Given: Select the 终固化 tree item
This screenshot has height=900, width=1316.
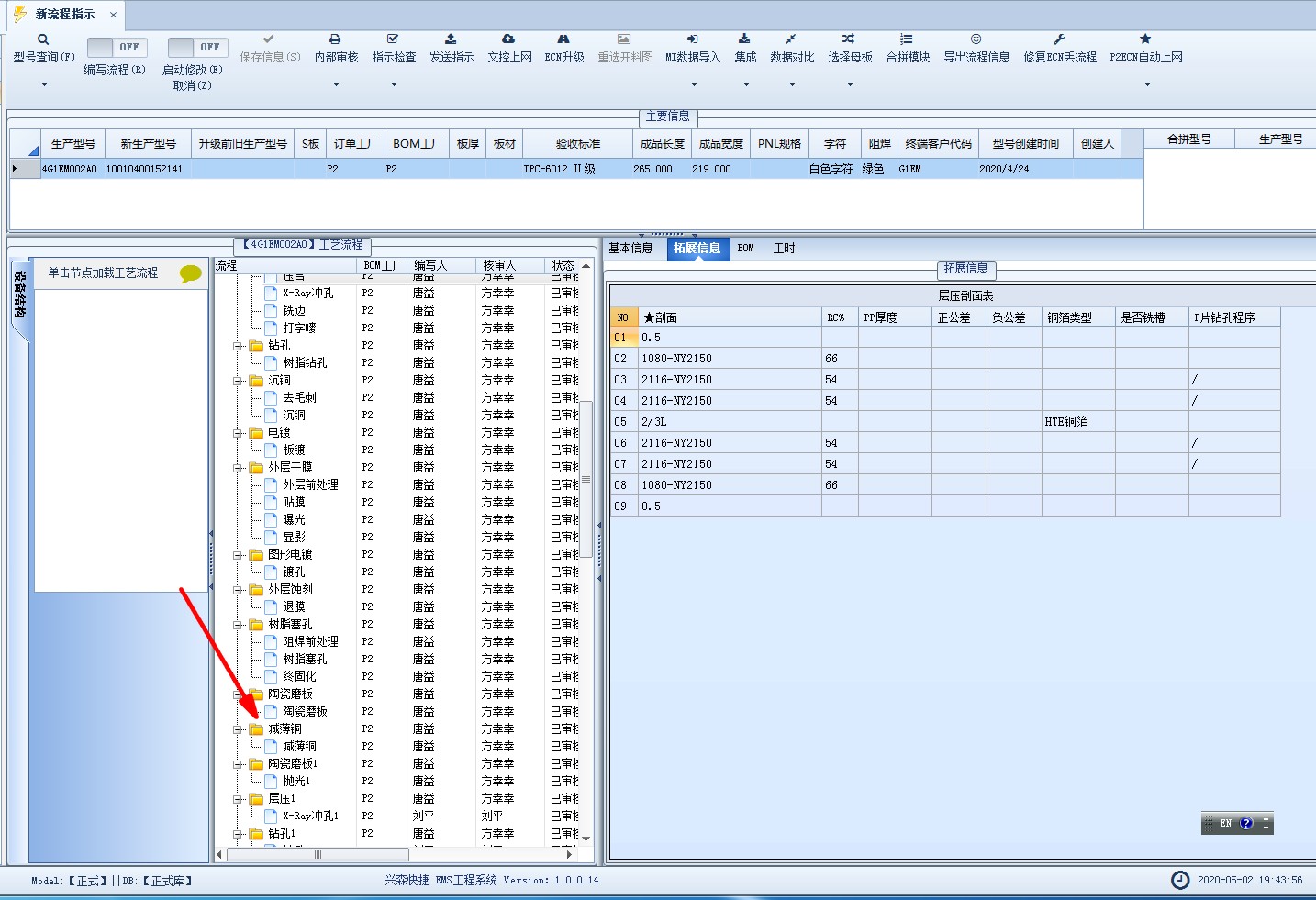Looking at the screenshot, I should [x=299, y=677].
